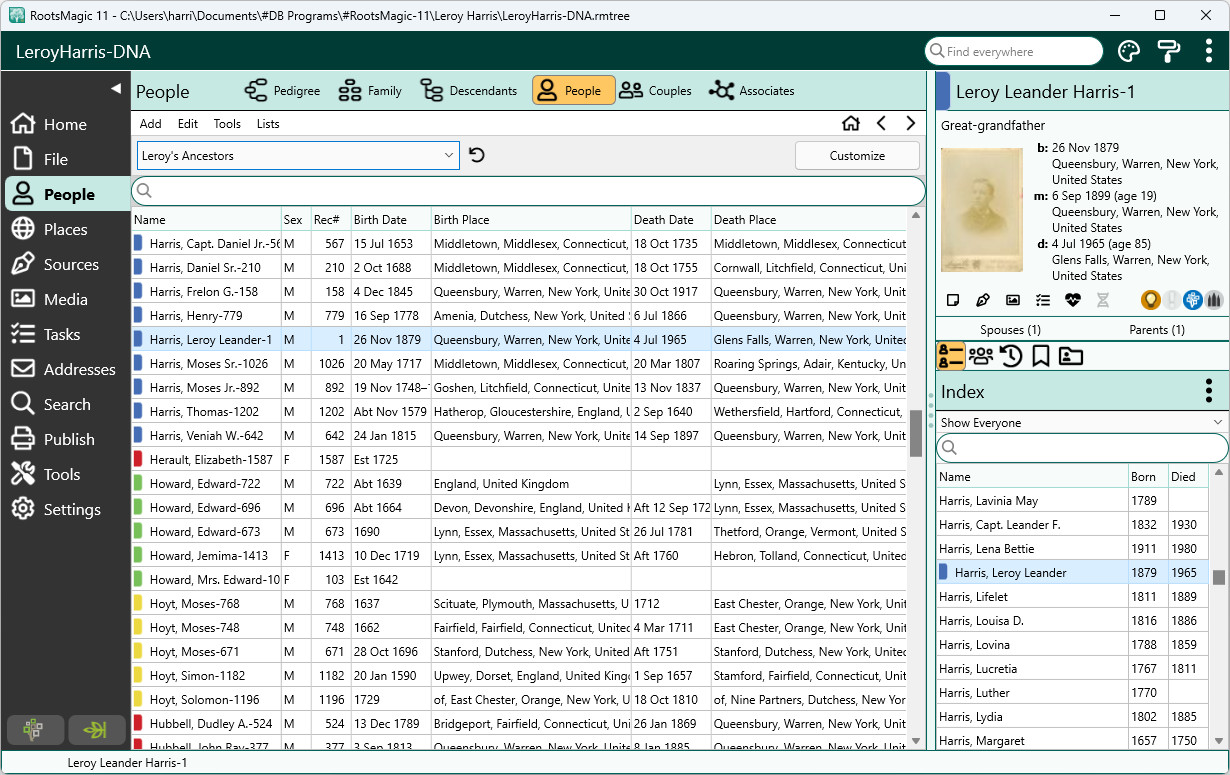Switch to the Pedigree view tab
The width and height of the screenshot is (1230, 775).
click(x=283, y=90)
